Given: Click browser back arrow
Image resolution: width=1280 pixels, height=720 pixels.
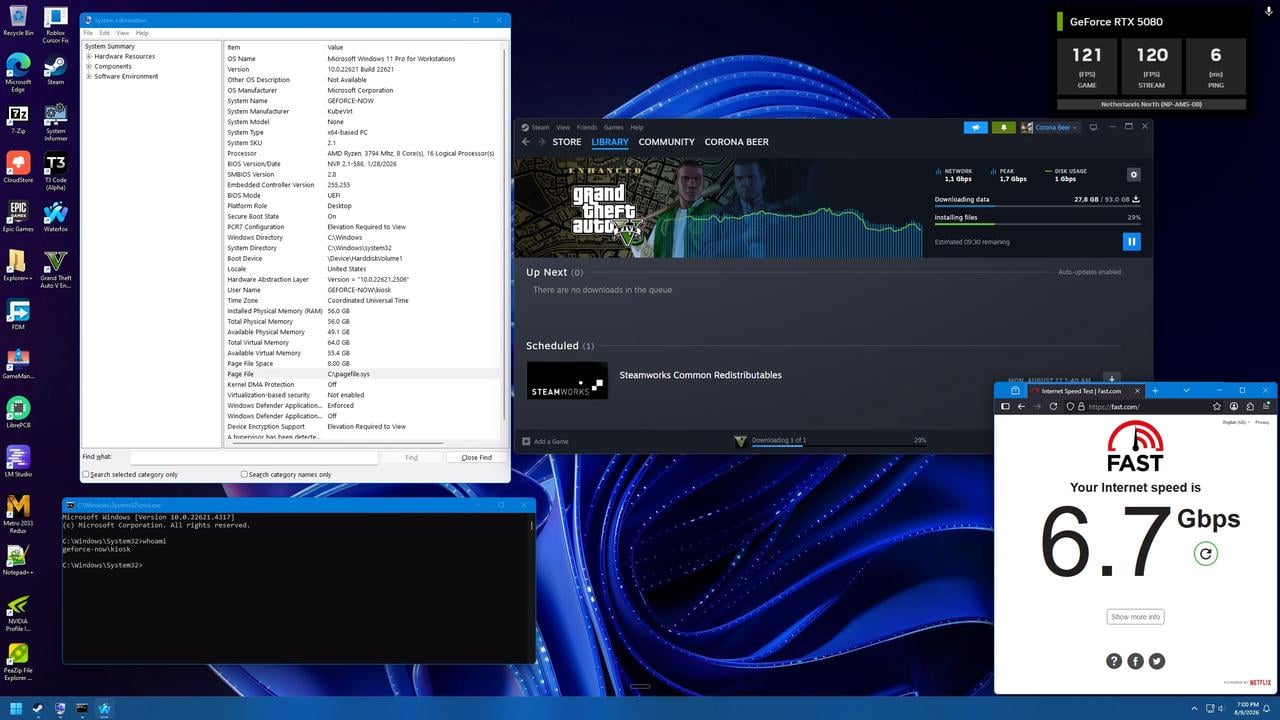Looking at the screenshot, I should click(1021, 407).
